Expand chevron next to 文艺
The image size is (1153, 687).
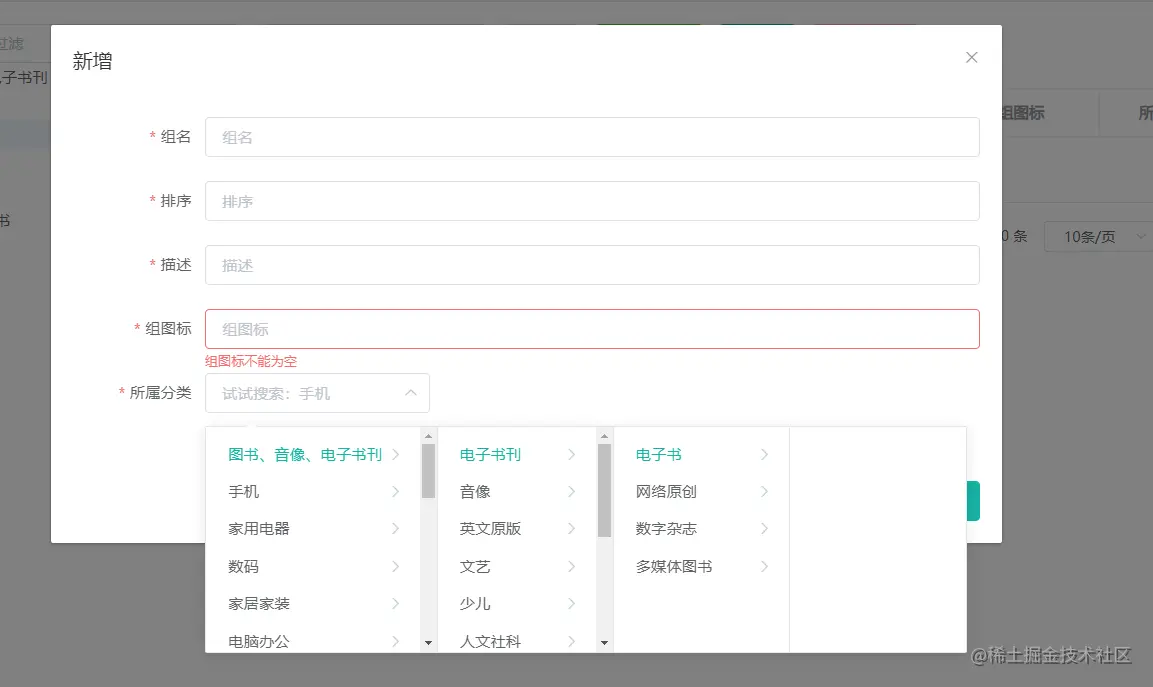pyautogui.click(x=571, y=566)
